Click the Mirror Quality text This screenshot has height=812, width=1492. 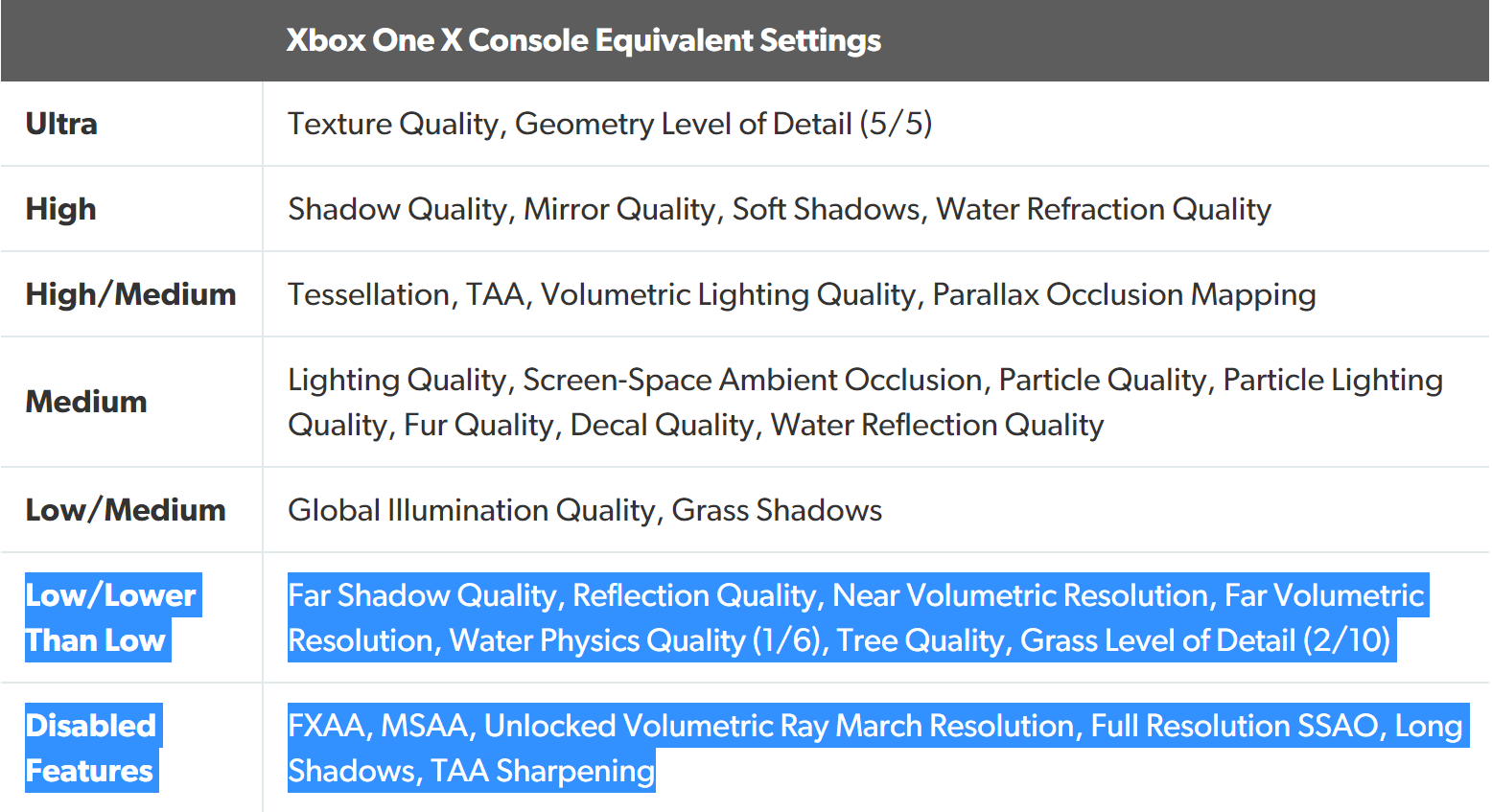(x=619, y=209)
